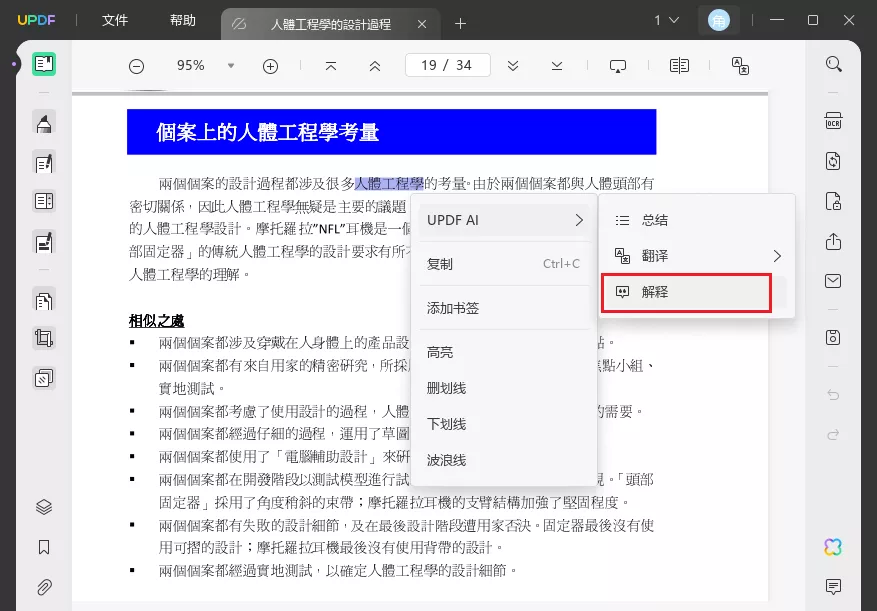Image resolution: width=877 pixels, height=611 pixels.
Task: Open the user account avatar
Action: pos(719,21)
